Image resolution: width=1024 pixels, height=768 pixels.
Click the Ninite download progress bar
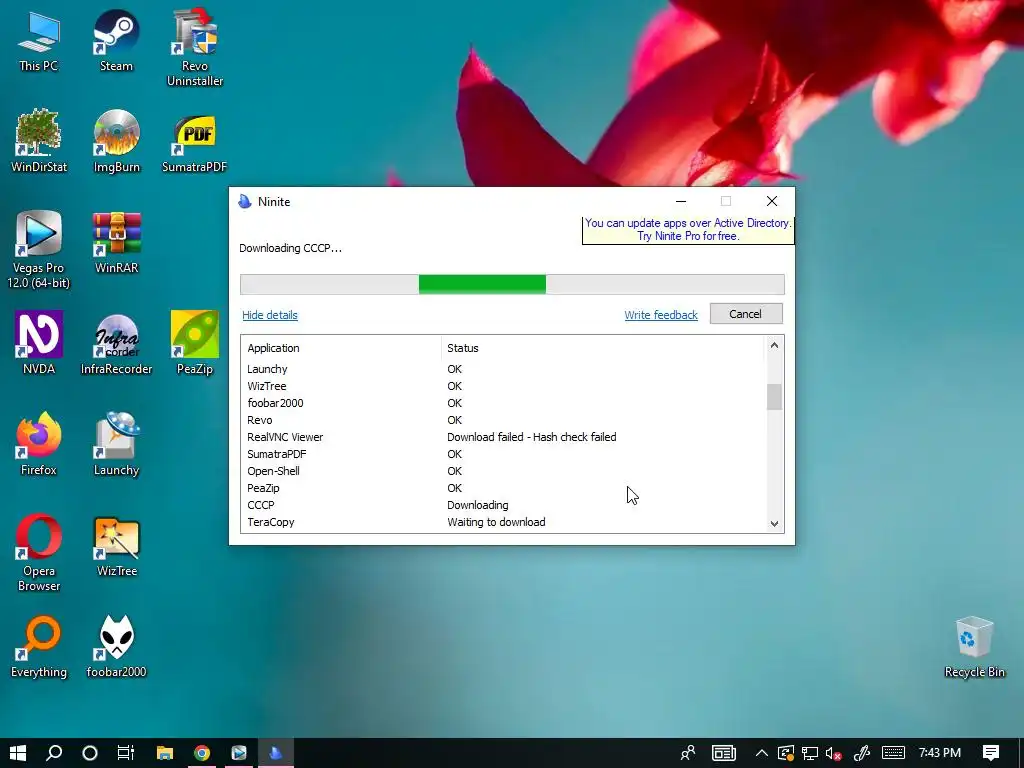click(x=512, y=284)
